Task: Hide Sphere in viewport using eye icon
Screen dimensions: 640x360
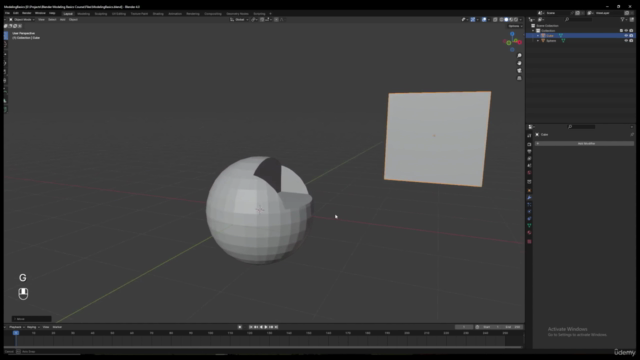Action: [x=626, y=41]
